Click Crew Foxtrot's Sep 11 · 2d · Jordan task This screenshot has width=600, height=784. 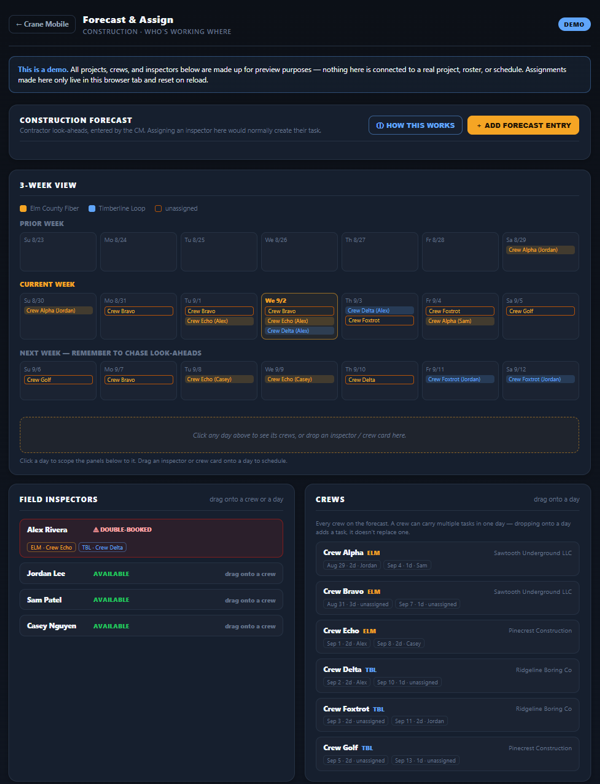pyautogui.click(x=420, y=721)
